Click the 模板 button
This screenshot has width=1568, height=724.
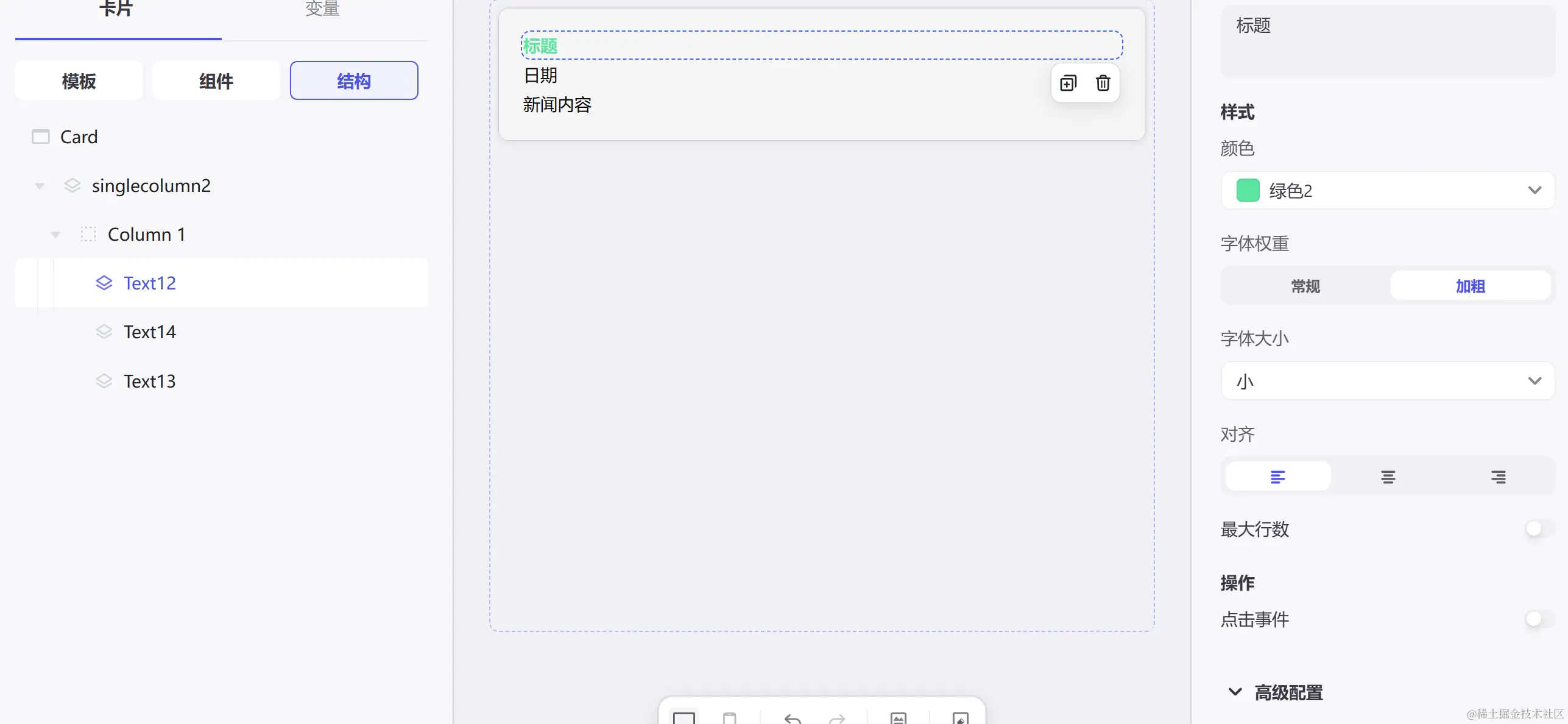coord(79,80)
